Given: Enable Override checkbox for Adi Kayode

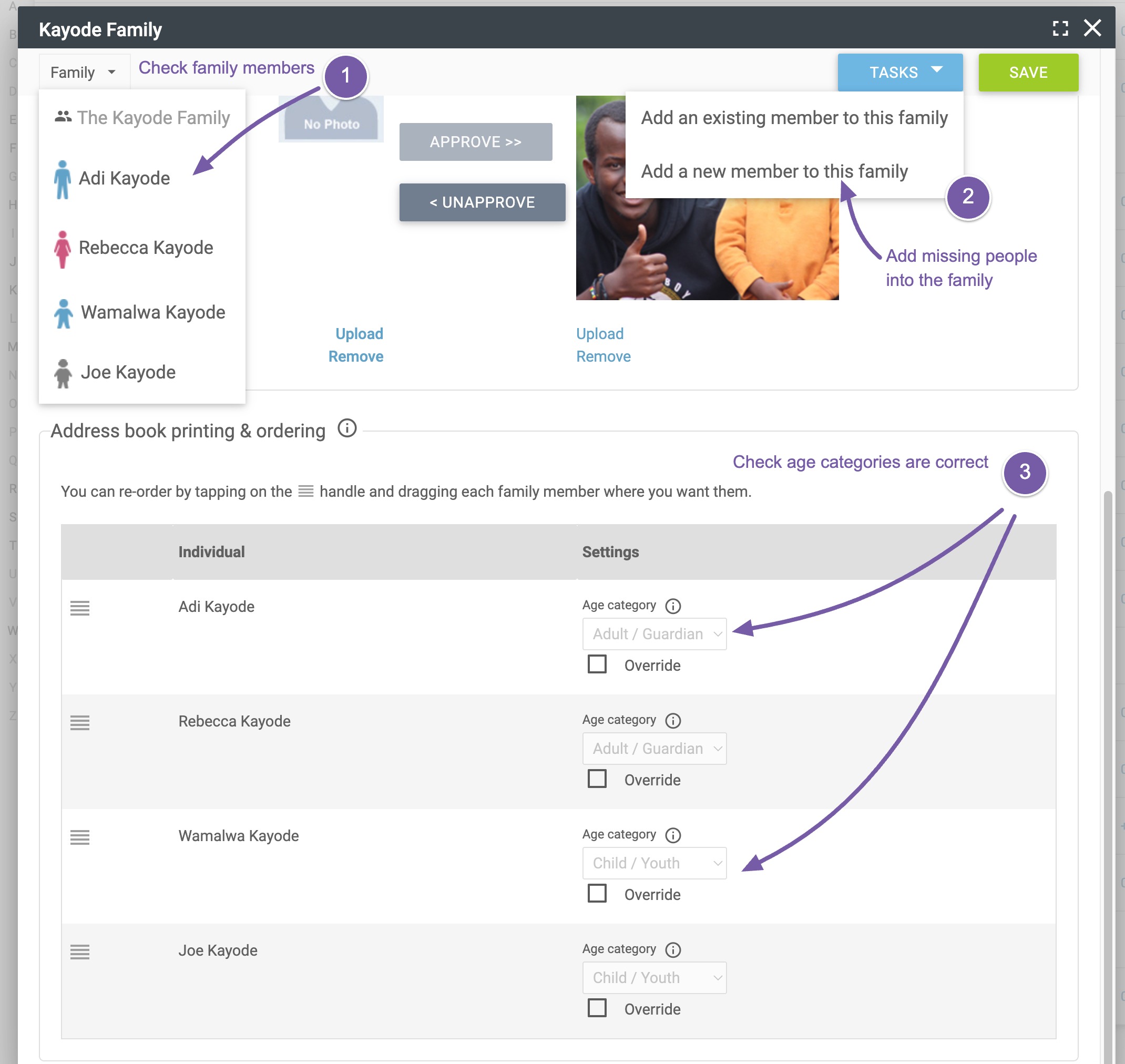Looking at the screenshot, I should pyautogui.click(x=597, y=664).
